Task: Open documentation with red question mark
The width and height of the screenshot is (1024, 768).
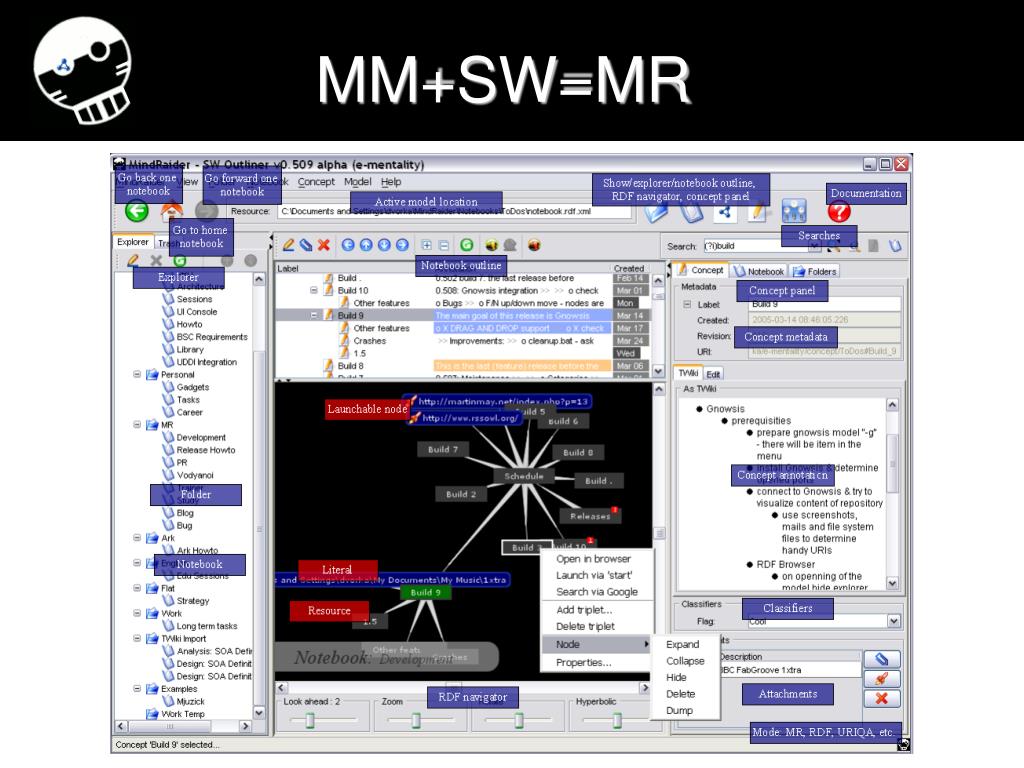Action: coord(839,212)
